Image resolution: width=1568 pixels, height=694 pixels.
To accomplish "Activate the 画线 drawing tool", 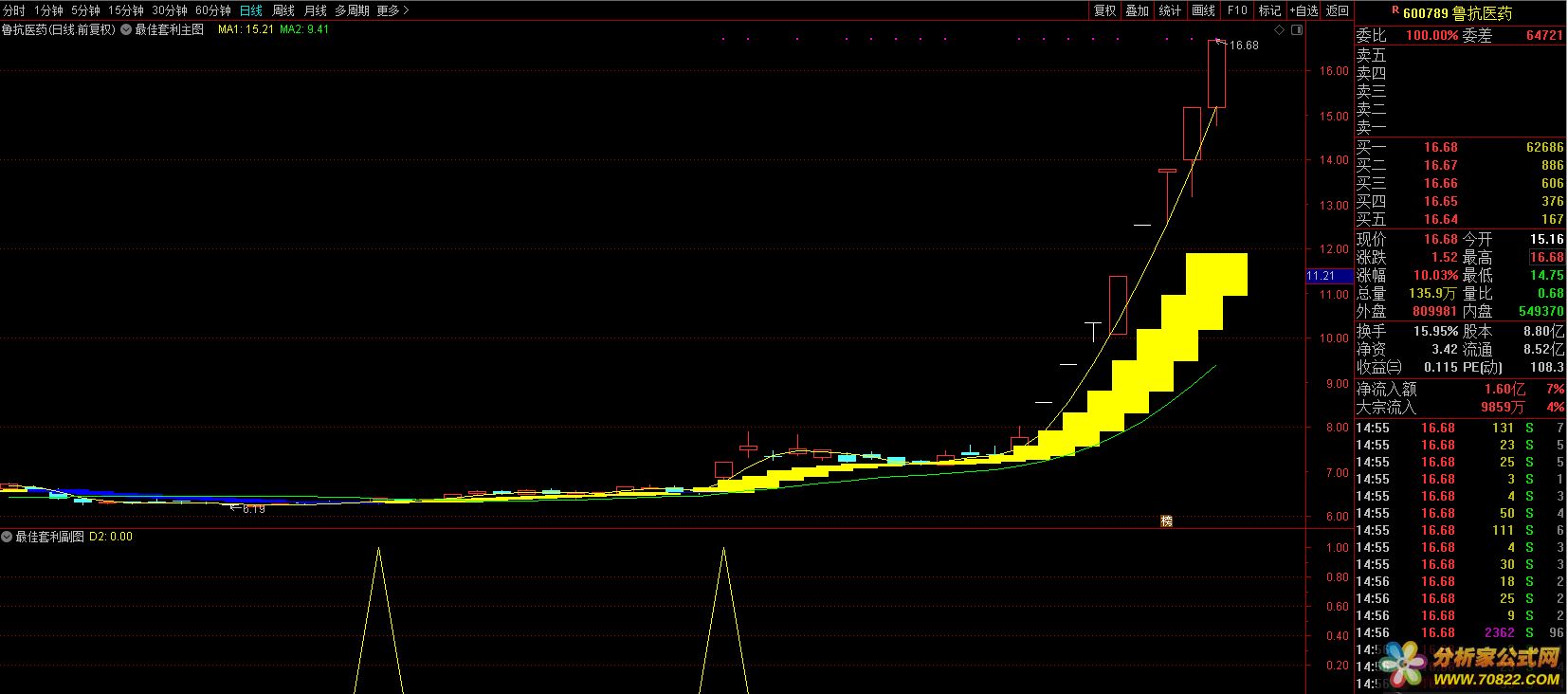I will (1204, 10).
